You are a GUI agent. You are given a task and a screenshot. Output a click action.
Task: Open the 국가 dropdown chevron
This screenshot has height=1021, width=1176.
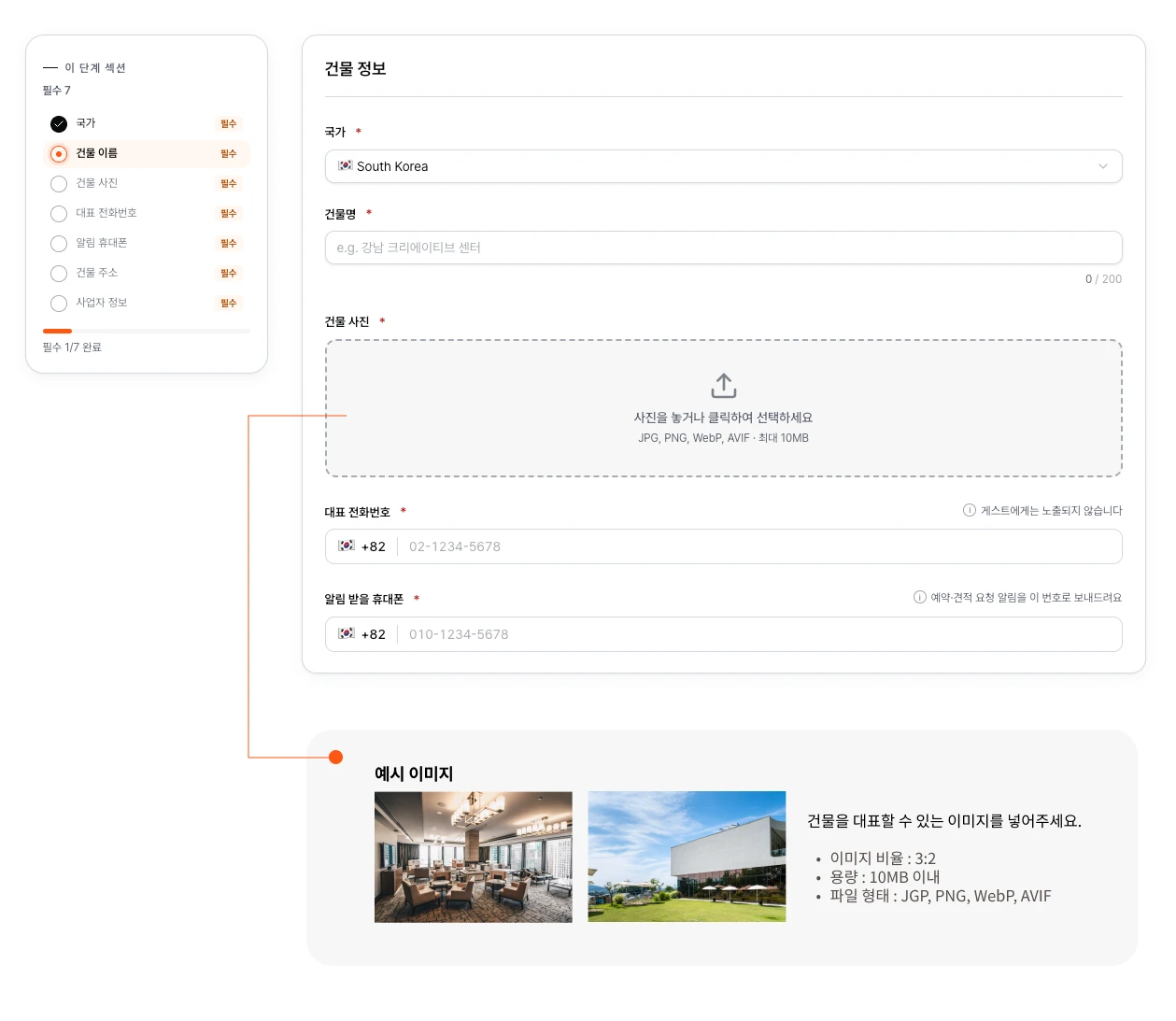1103,166
